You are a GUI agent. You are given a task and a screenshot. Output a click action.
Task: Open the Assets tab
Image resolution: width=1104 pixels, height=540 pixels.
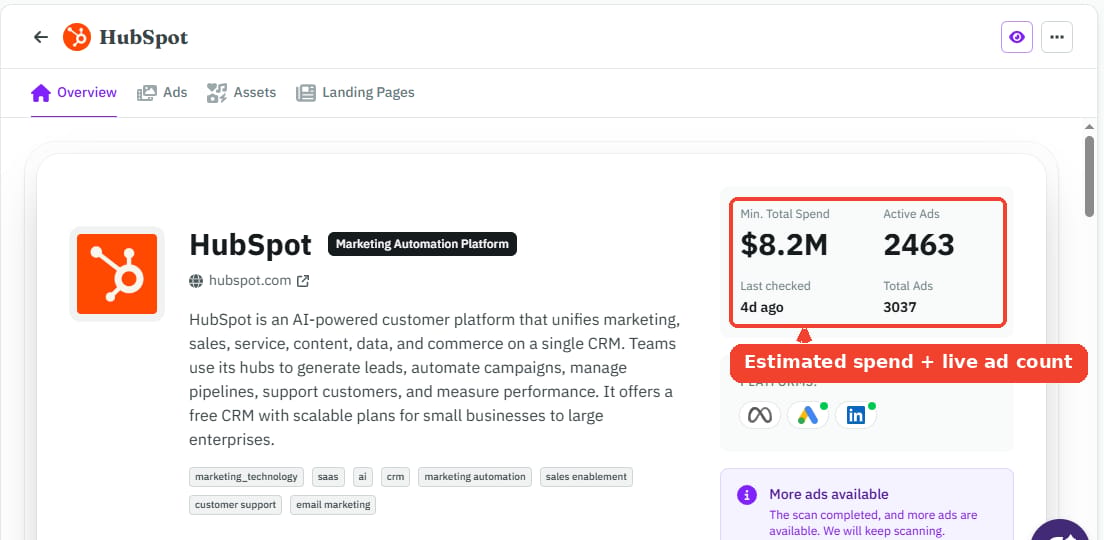pos(242,92)
